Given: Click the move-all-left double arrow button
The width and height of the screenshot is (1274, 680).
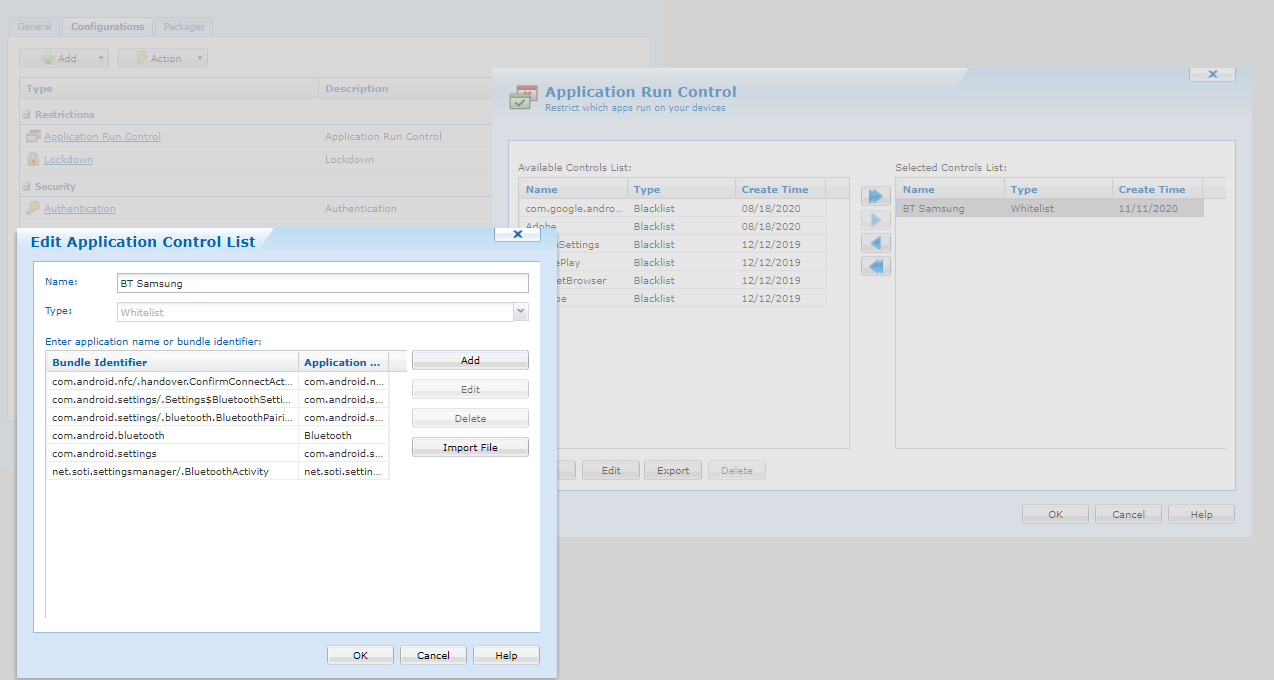Looking at the screenshot, I should coord(875,266).
